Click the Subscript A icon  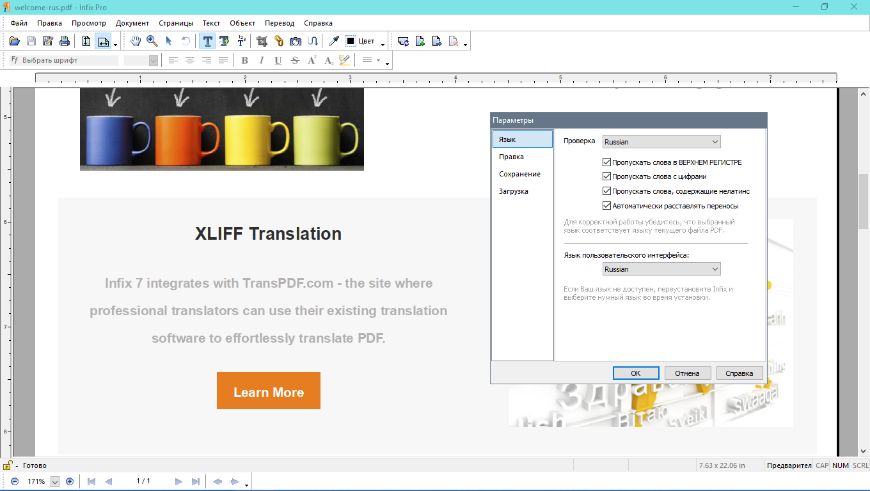point(328,60)
